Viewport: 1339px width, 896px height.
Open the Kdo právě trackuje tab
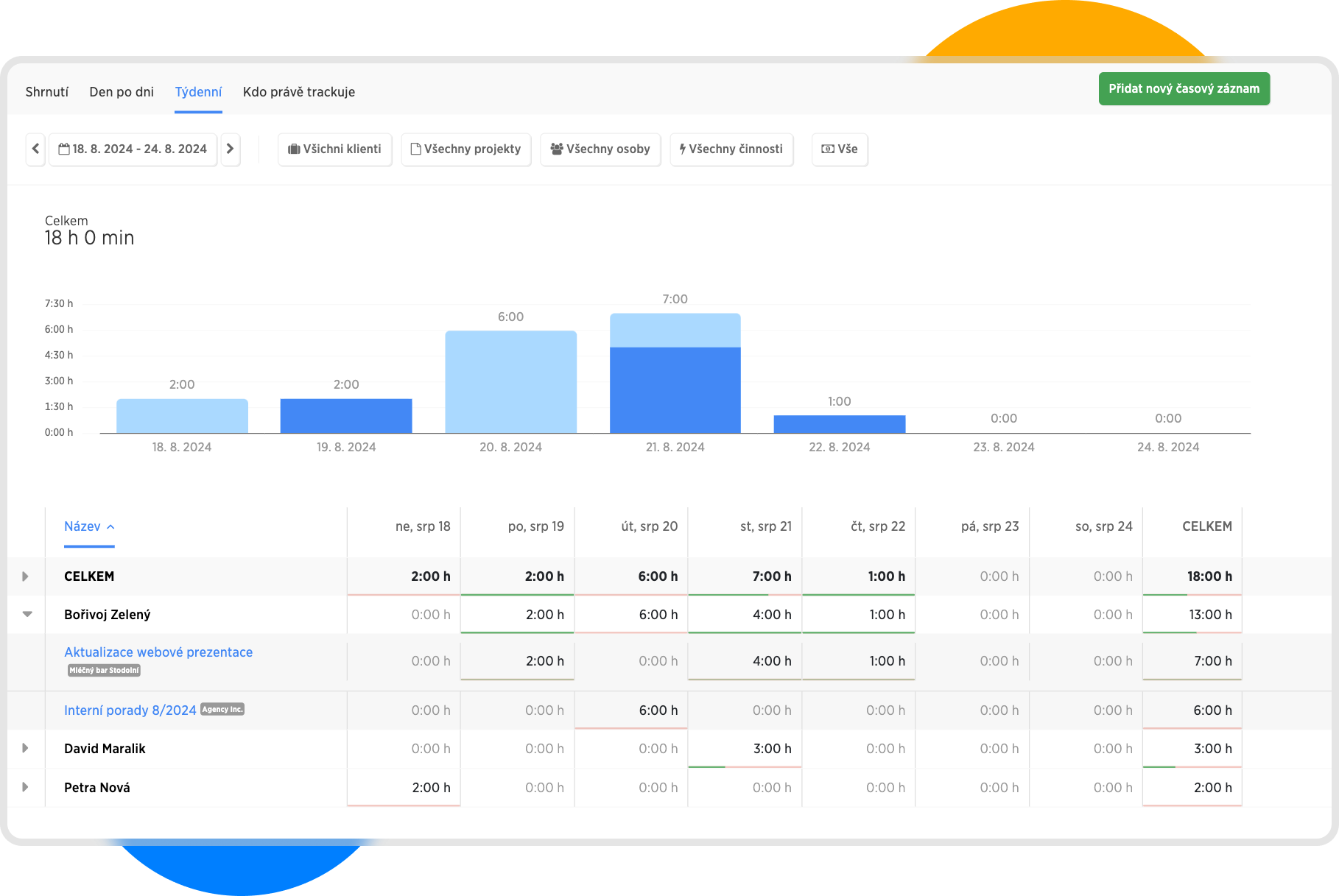299,92
